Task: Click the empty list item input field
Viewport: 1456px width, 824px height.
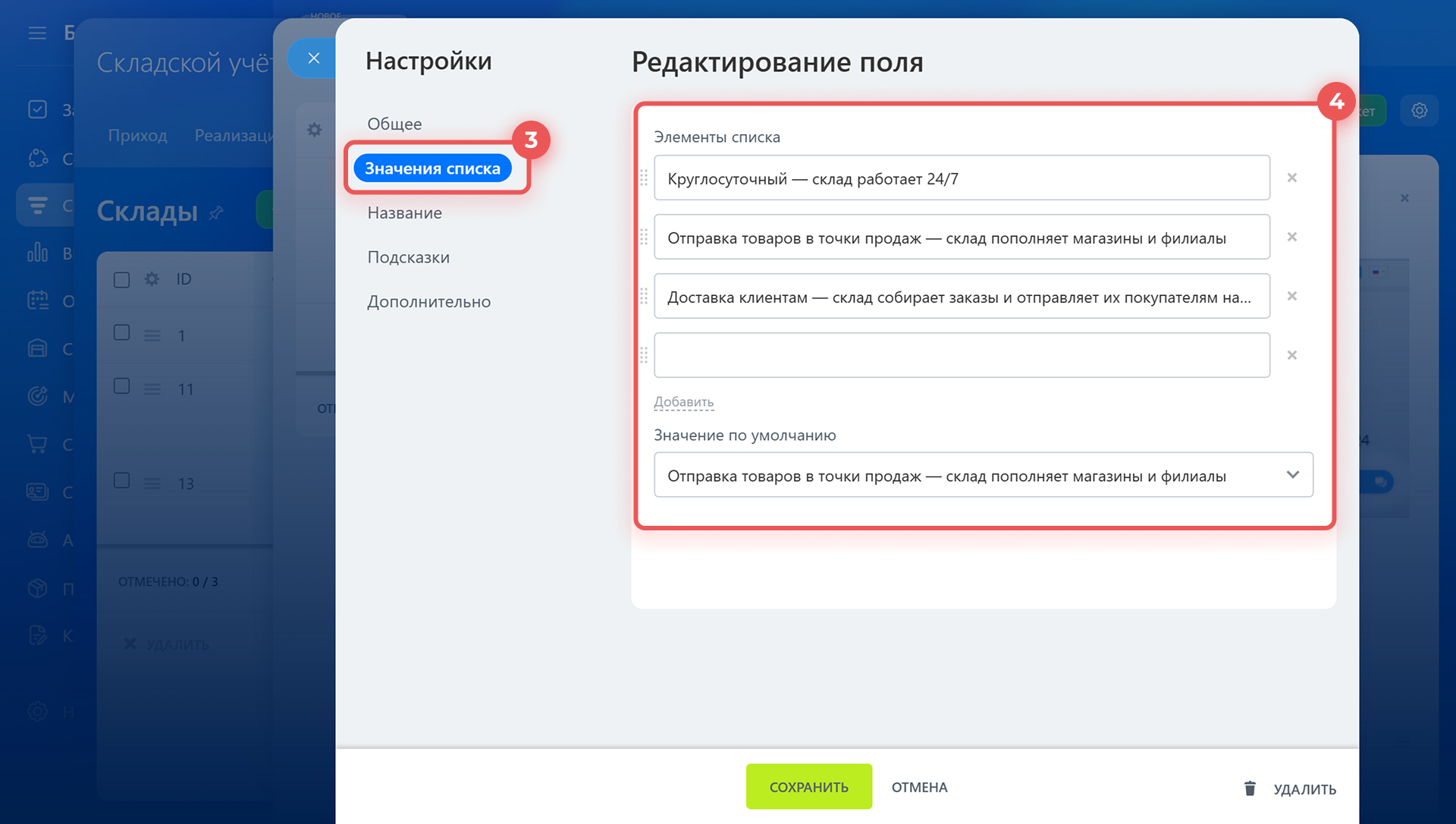Action: coord(962,355)
